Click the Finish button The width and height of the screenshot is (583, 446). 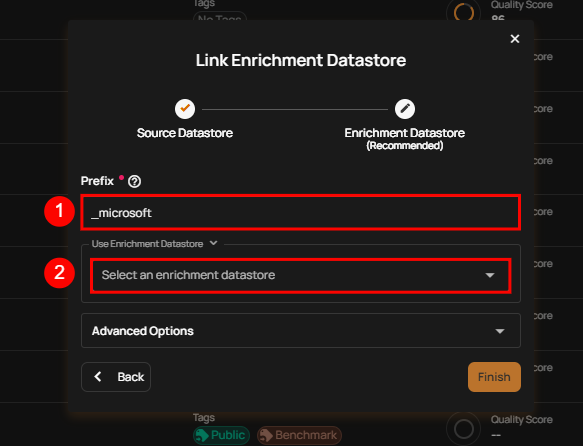pyautogui.click(x=494, y=377)
